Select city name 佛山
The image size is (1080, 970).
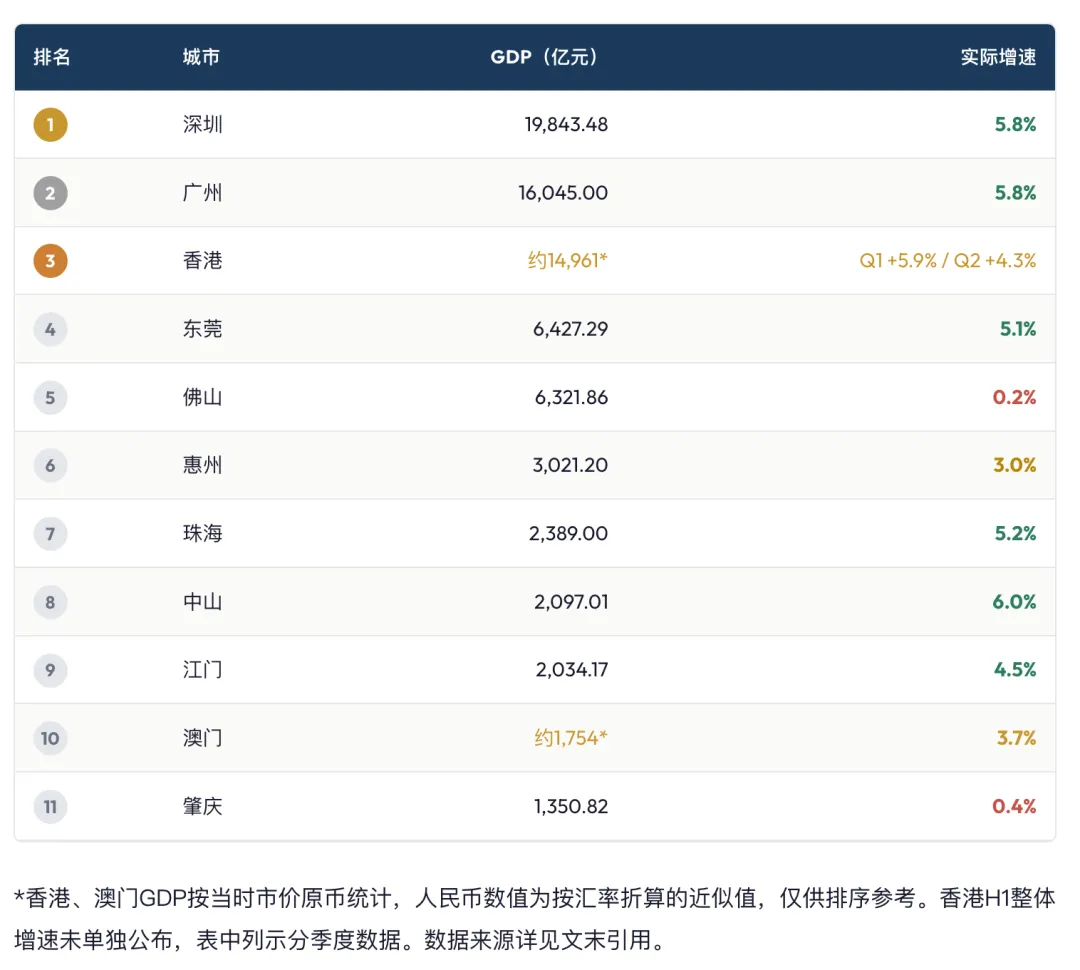[202, 398]
